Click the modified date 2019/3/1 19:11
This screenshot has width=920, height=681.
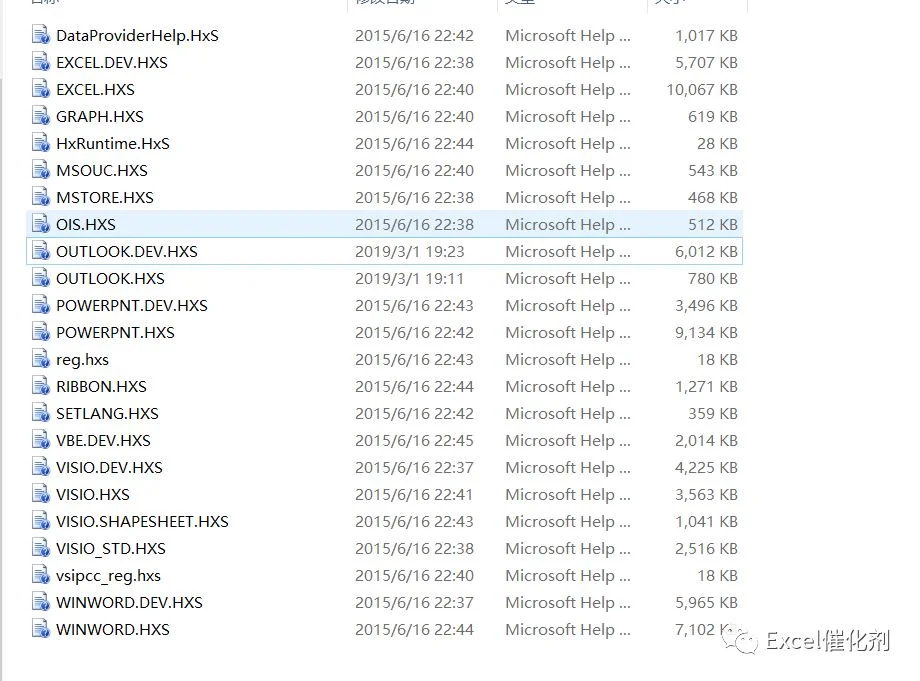click(410, 279)
